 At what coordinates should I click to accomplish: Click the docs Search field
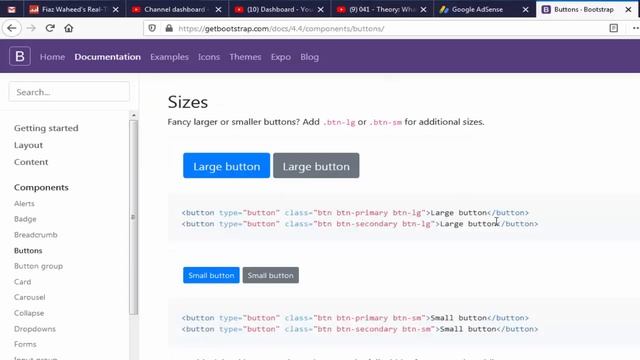click(x=69, y=92)
